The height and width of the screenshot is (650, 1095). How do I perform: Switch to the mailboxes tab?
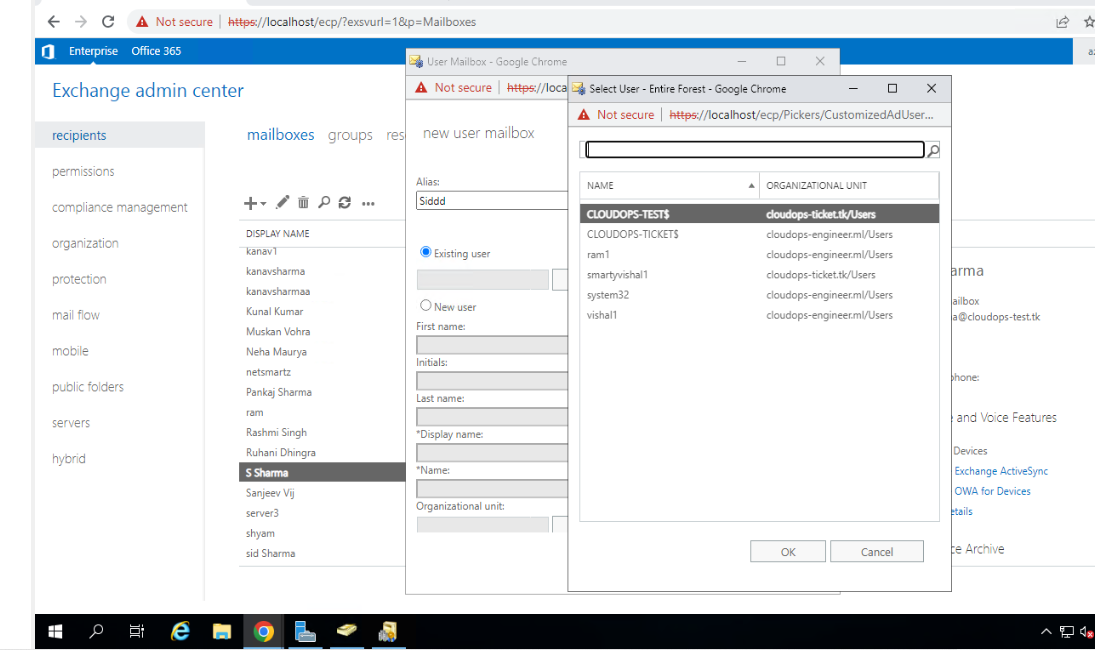pyautogui.click(x=280, y=135)
